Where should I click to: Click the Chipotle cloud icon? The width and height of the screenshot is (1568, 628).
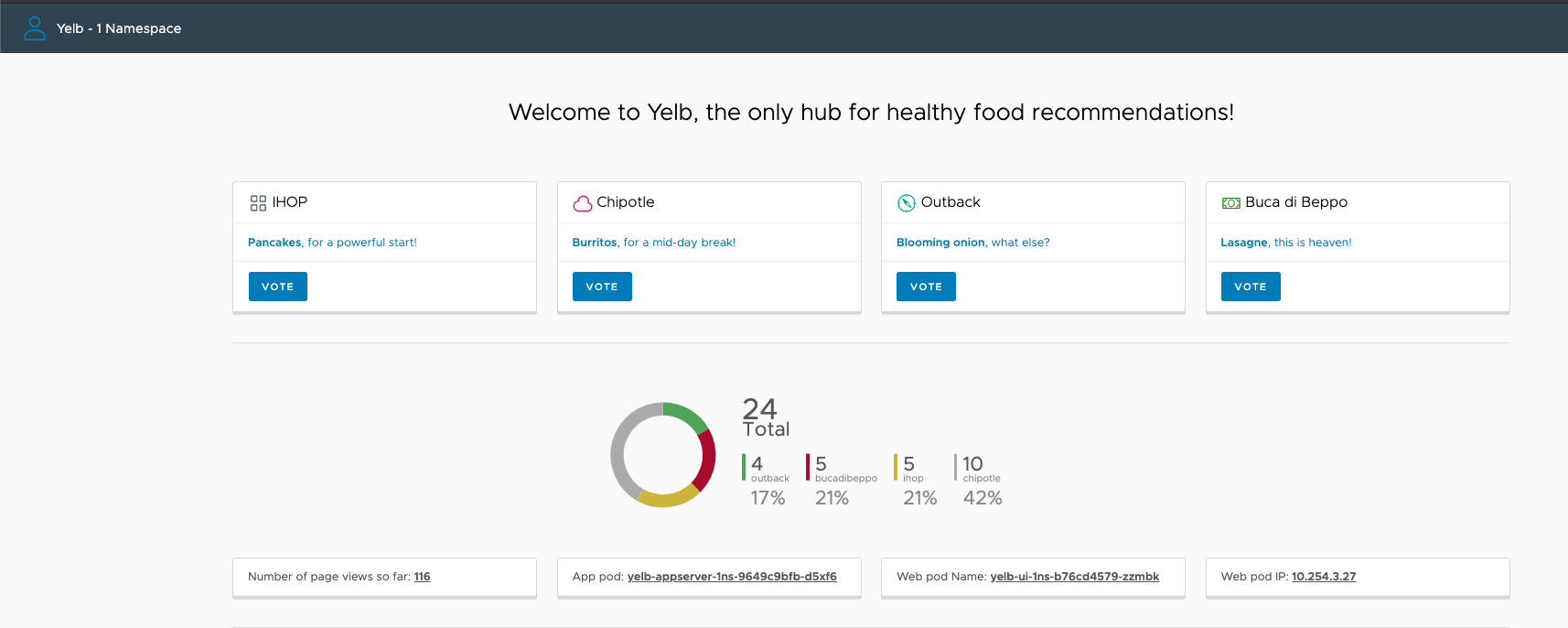583,203
